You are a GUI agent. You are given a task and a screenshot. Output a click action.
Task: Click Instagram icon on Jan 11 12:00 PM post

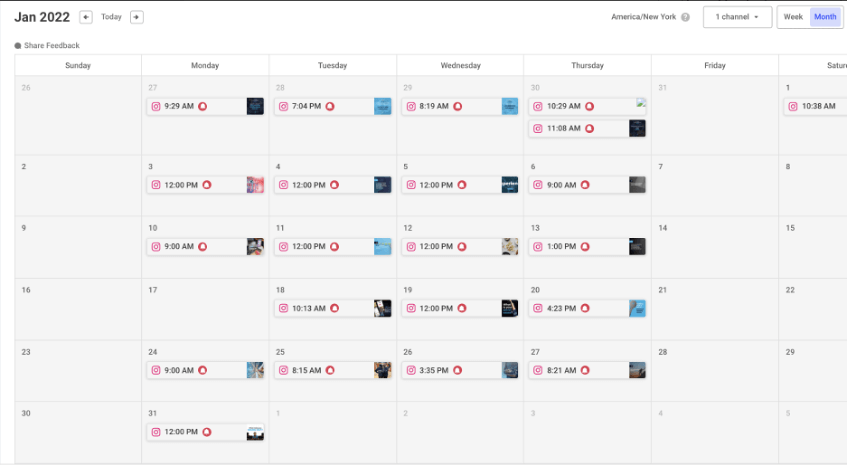pos(283,247)
